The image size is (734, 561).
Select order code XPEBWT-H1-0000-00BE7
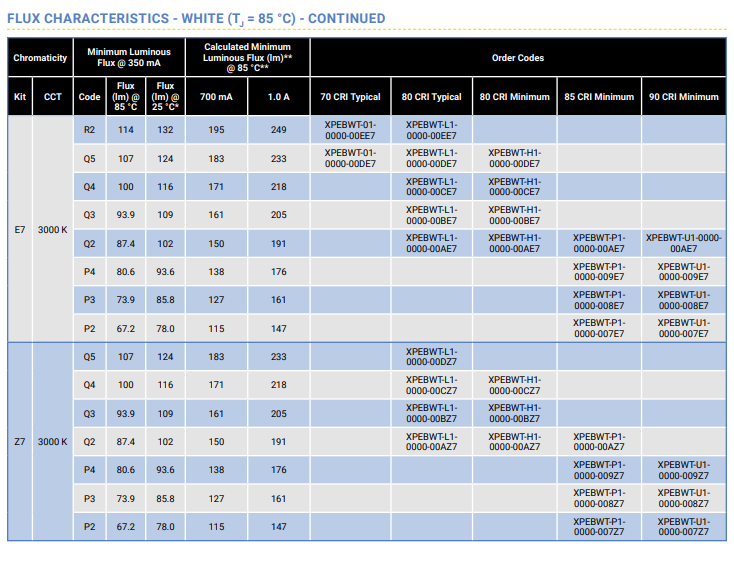pos(514,215)
